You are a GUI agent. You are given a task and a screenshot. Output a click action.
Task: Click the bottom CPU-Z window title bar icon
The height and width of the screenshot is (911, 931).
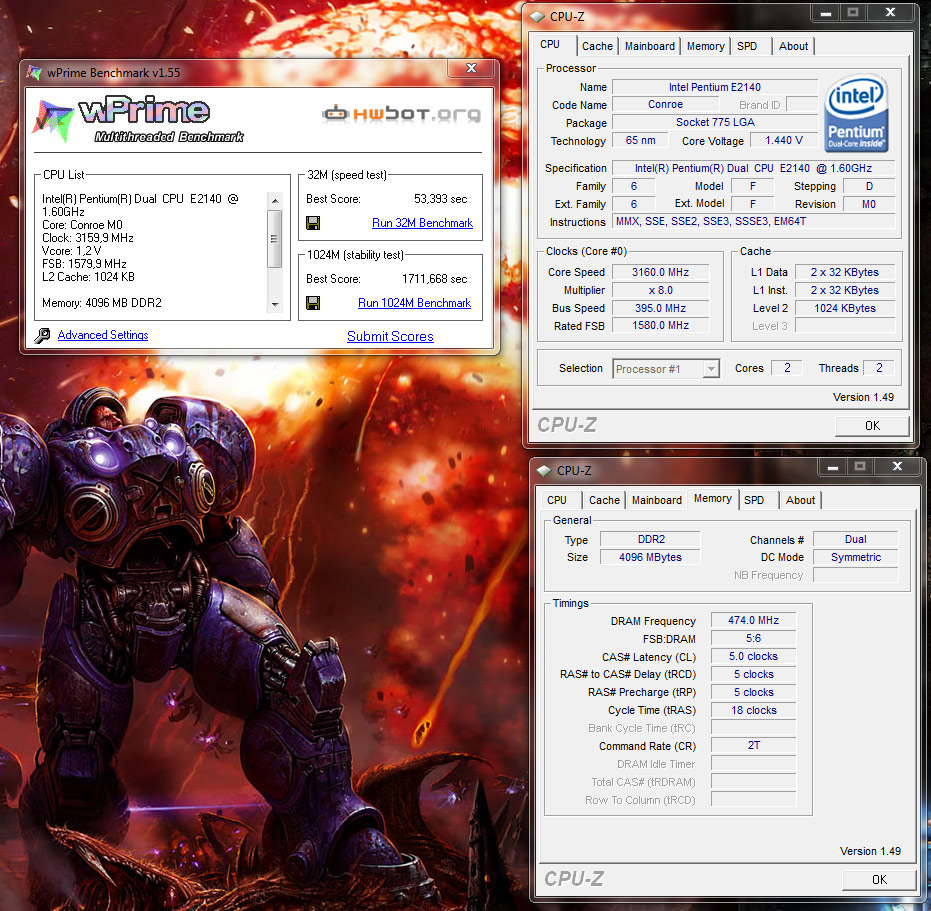coord(544,470)
